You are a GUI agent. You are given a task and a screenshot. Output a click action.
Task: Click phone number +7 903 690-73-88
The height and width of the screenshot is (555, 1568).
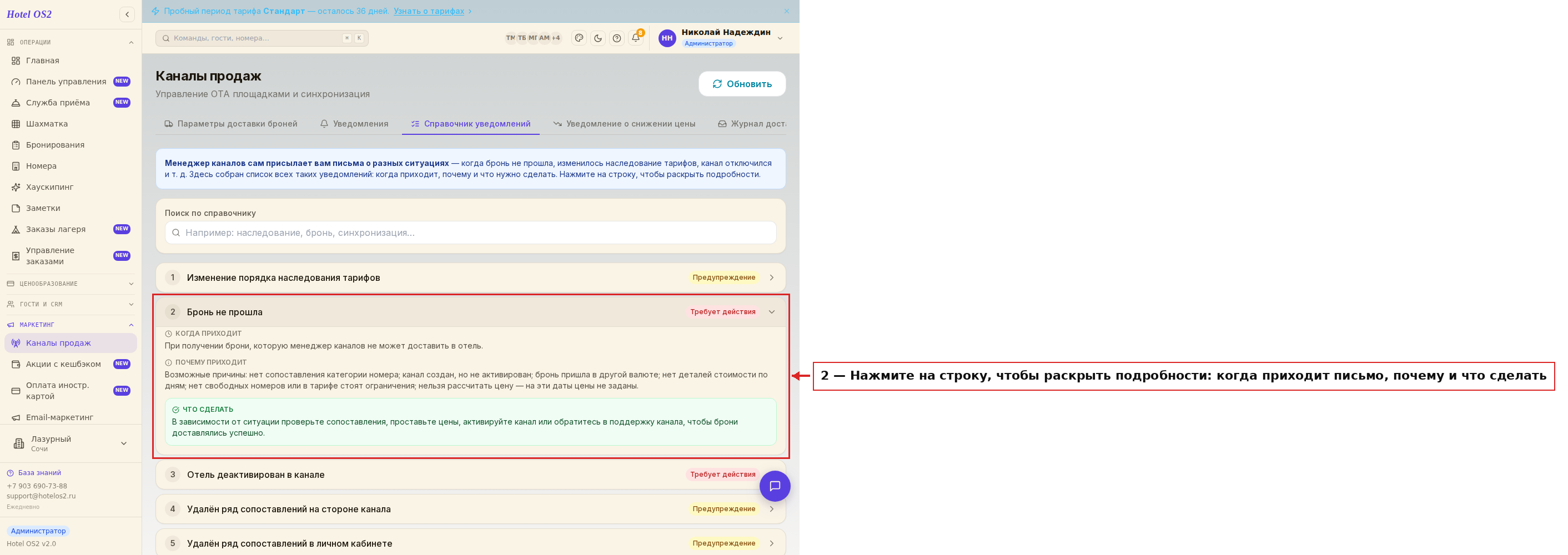click(37, 486)
